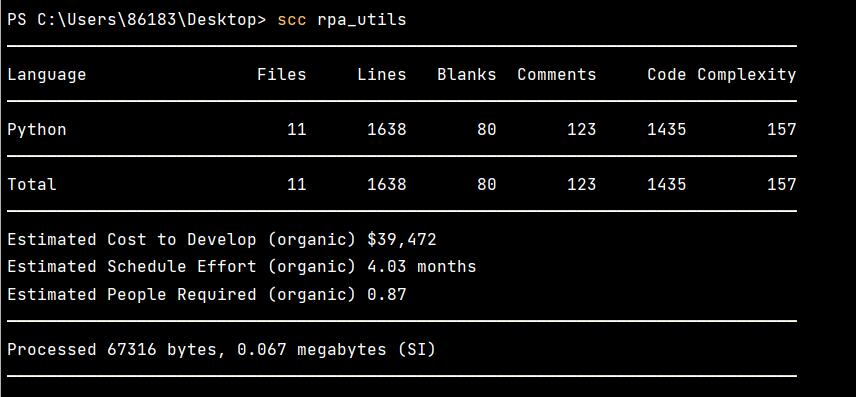Click the code value 1435 in Total row

(x=666, y=184)
